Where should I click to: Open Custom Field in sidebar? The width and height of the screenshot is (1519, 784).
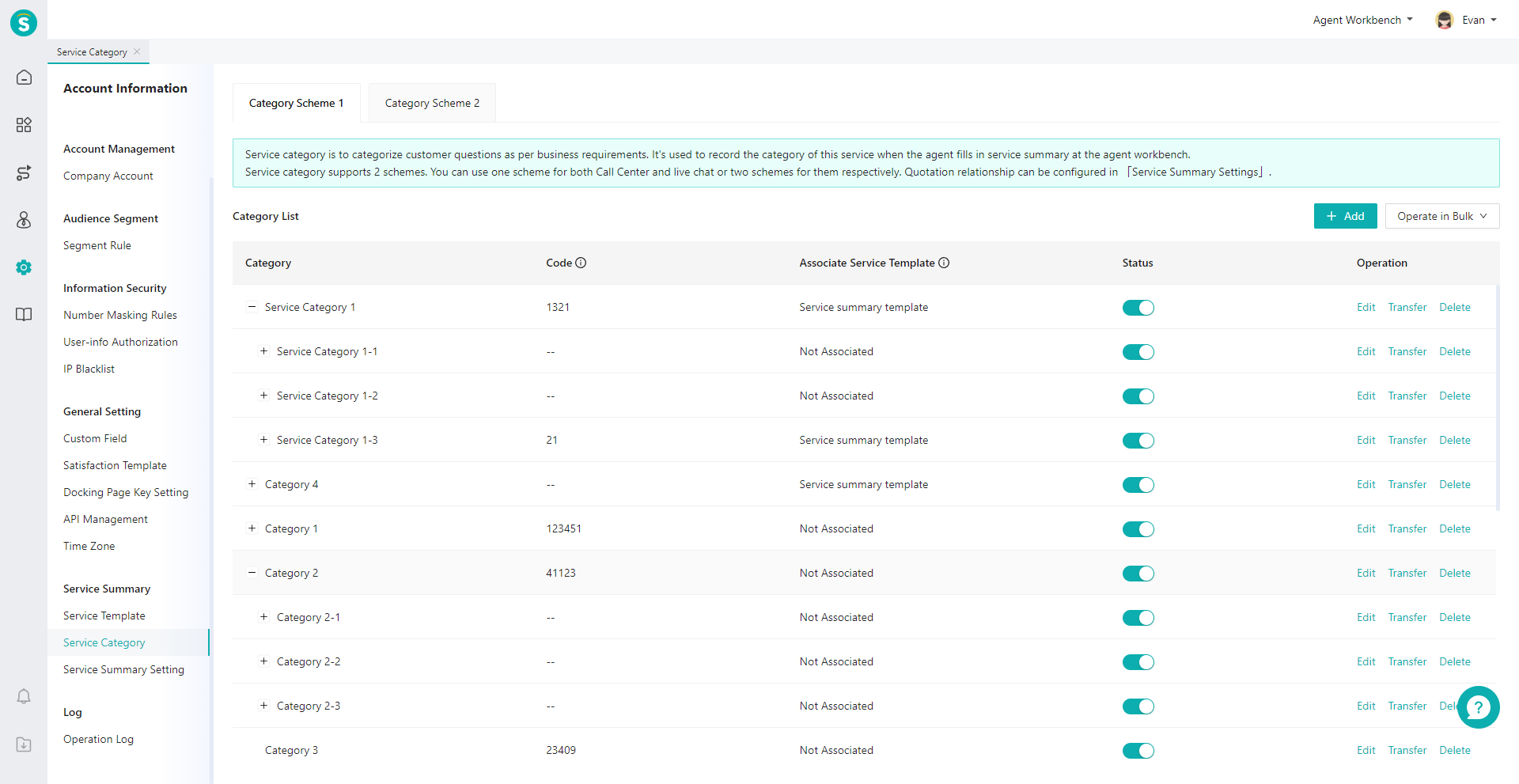(x=95, y=438)
